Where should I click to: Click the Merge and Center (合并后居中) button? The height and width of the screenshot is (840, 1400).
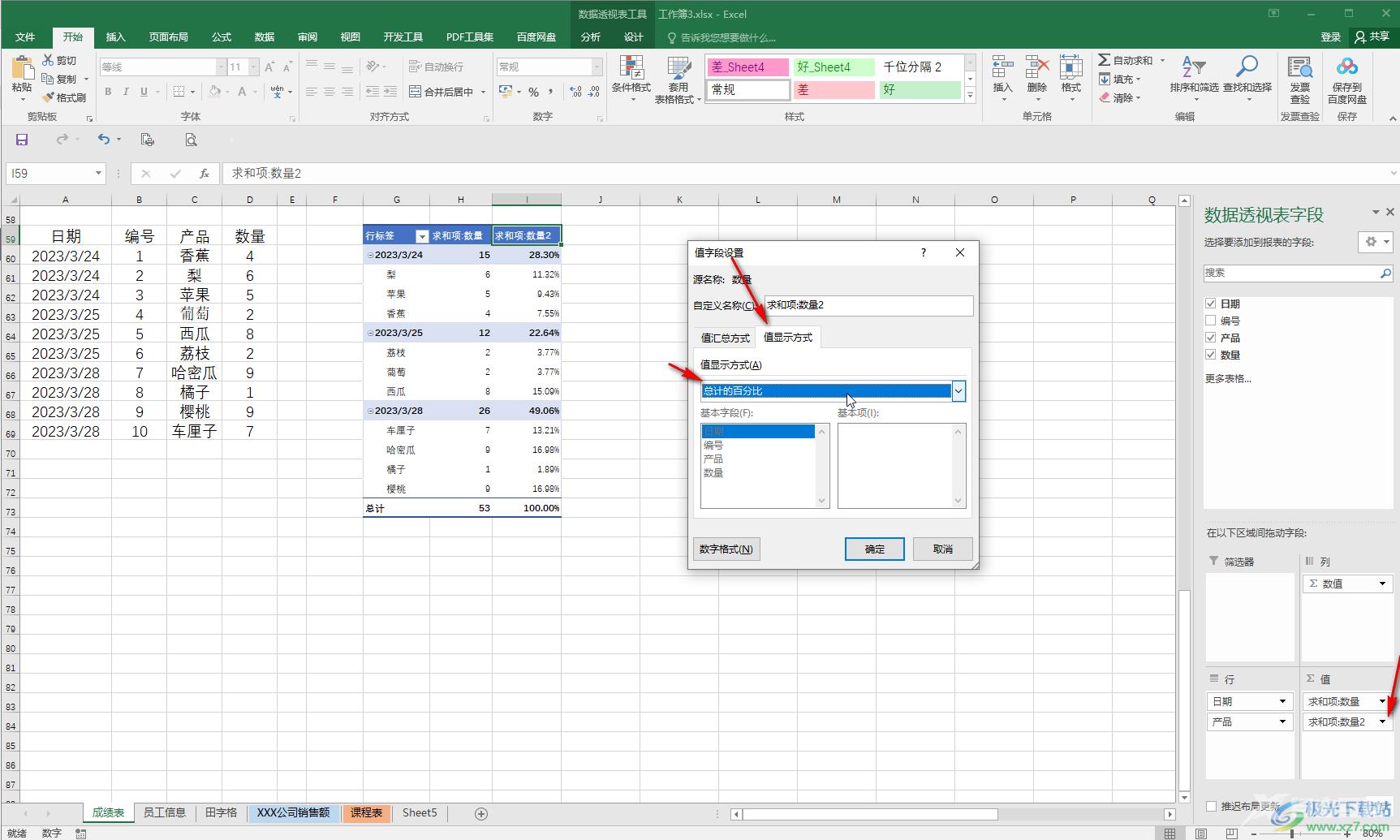click(x=442, y=92)
